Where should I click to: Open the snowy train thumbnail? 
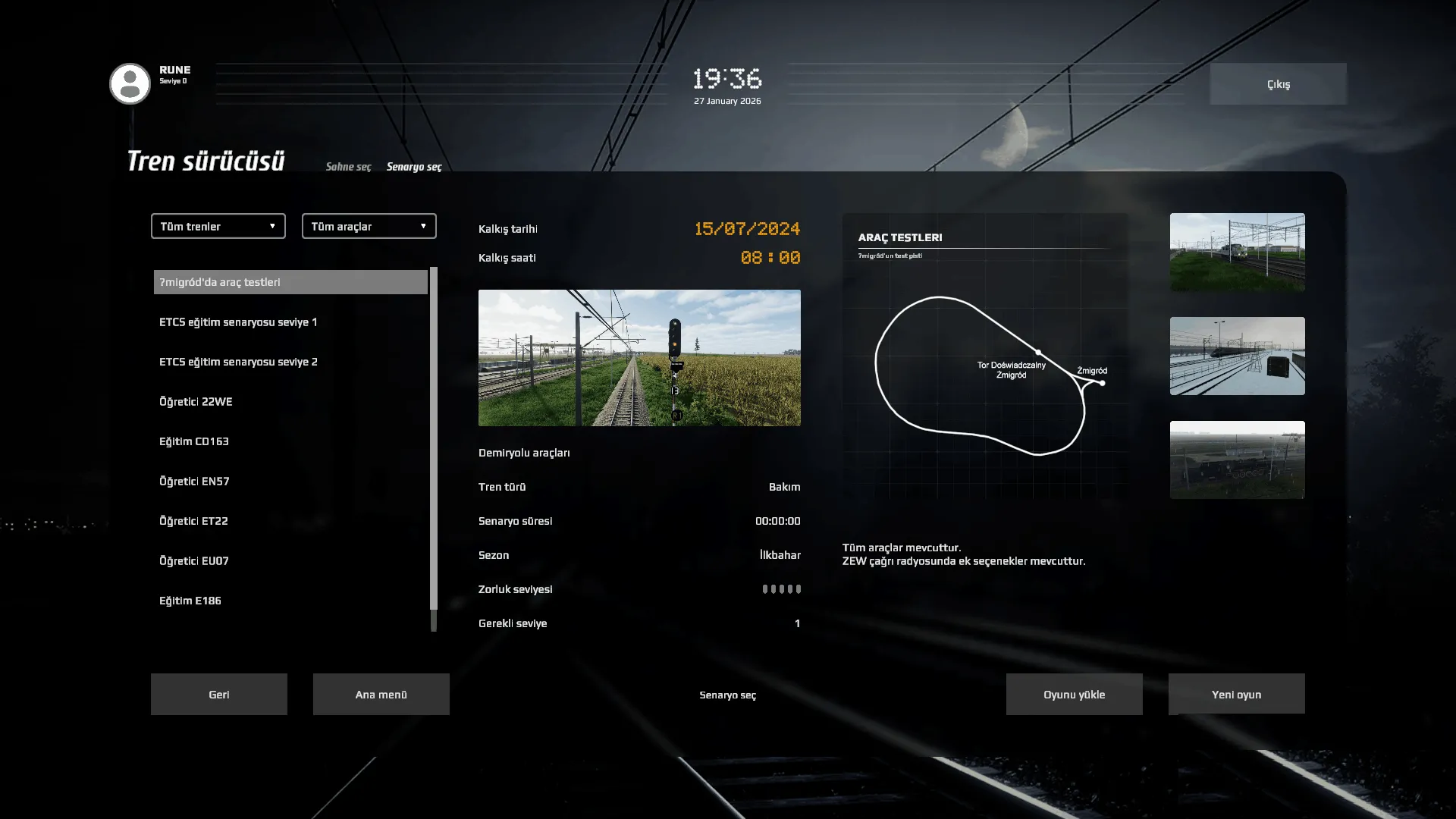tap(1237, 356)
